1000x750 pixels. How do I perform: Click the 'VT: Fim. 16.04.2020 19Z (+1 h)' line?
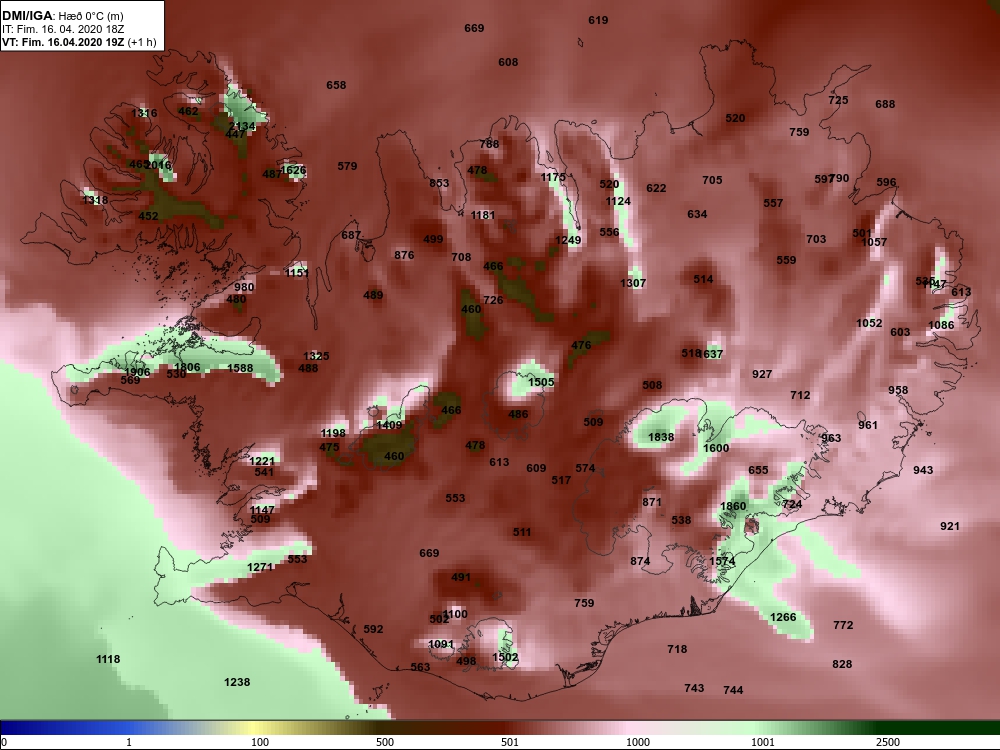click(x=79, y=42)
